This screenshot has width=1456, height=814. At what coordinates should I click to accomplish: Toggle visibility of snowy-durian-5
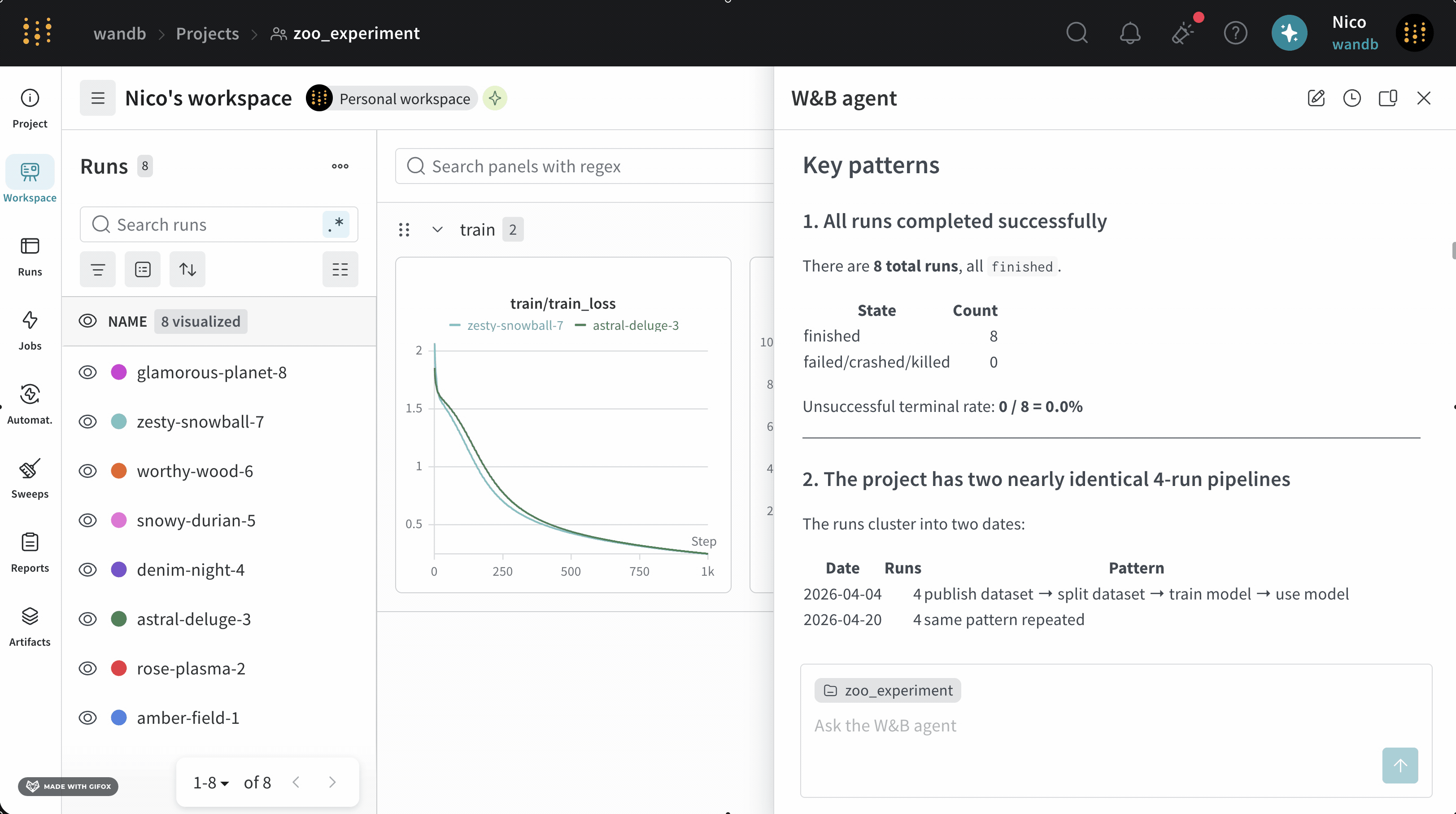87,520
